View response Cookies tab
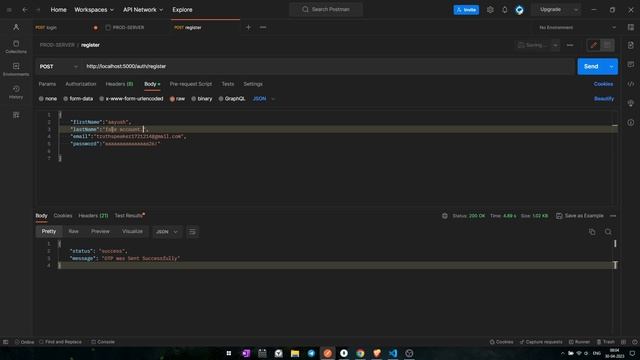 [x=63, y=216]
